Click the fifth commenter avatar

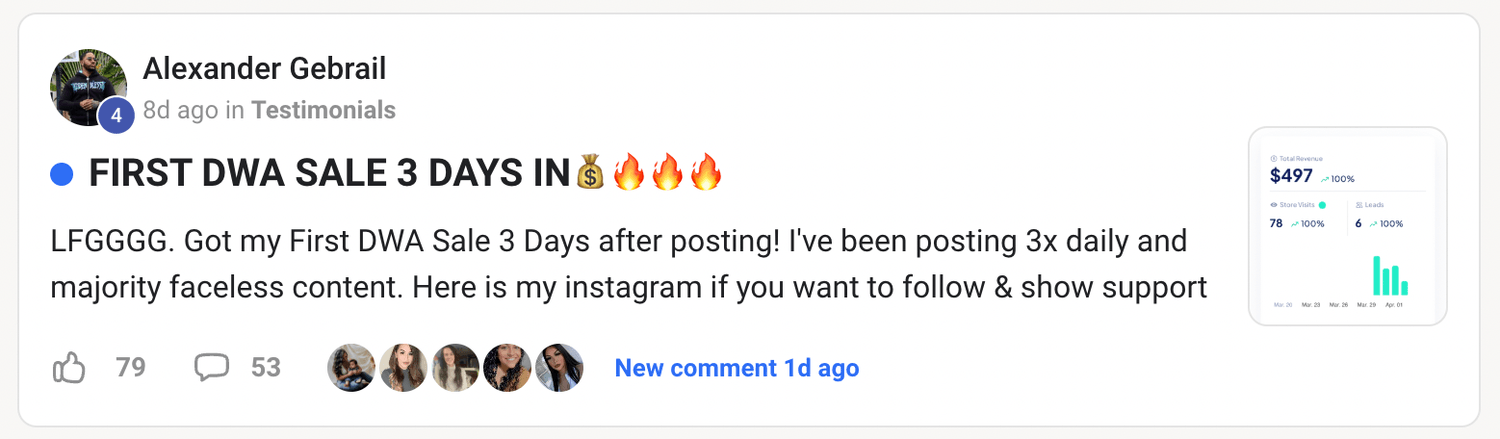point(559,368)
